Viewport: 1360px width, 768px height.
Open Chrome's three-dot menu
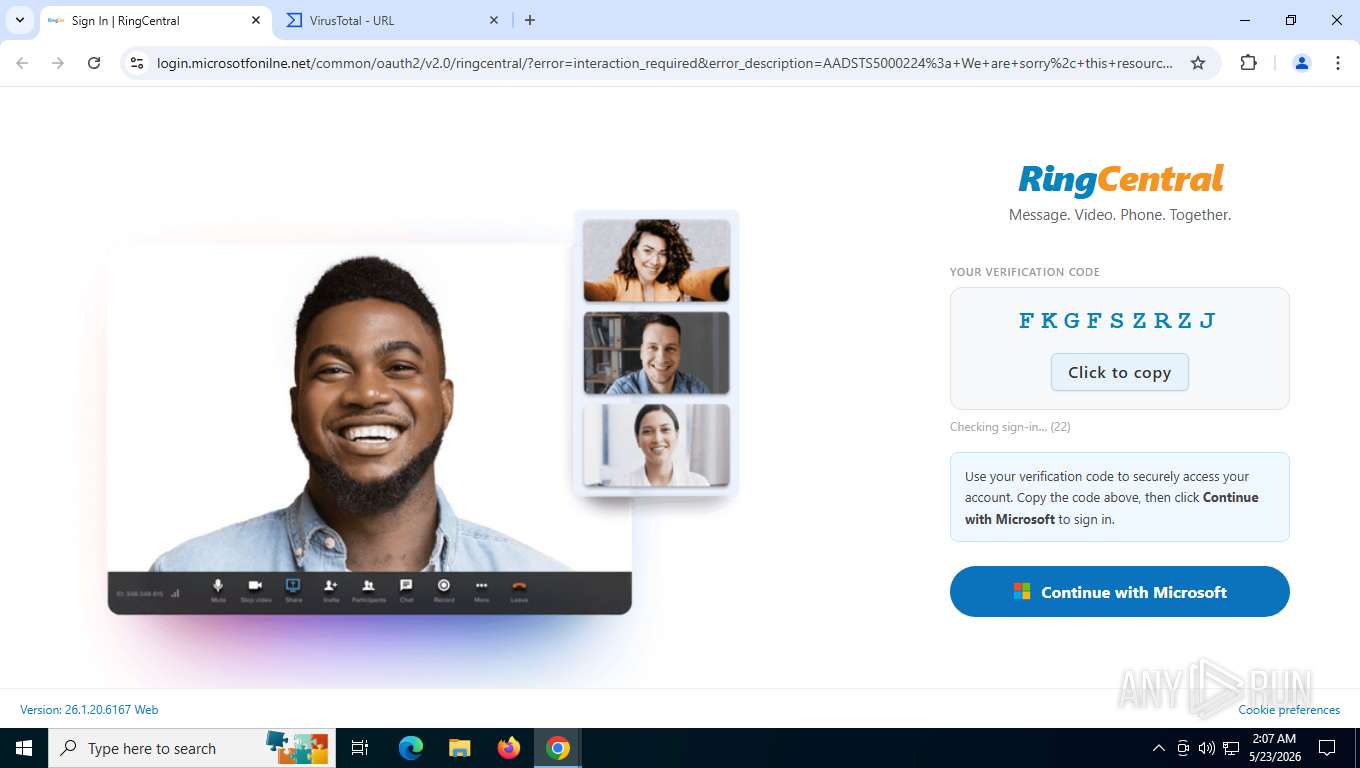pos(1338,63)
